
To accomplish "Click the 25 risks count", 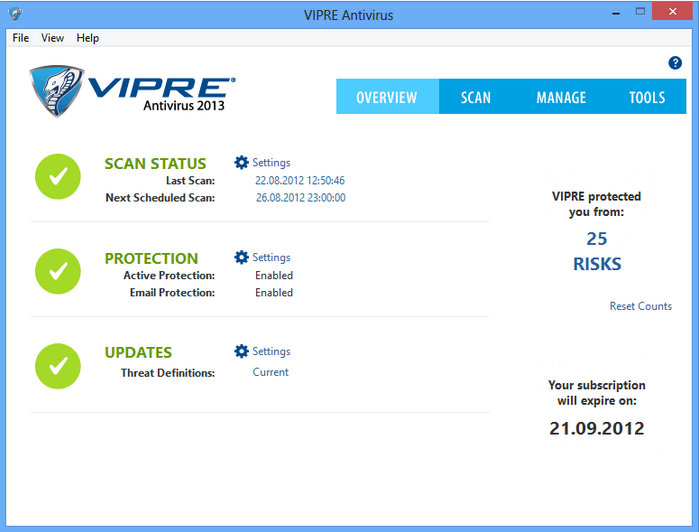I will (597, 239).
